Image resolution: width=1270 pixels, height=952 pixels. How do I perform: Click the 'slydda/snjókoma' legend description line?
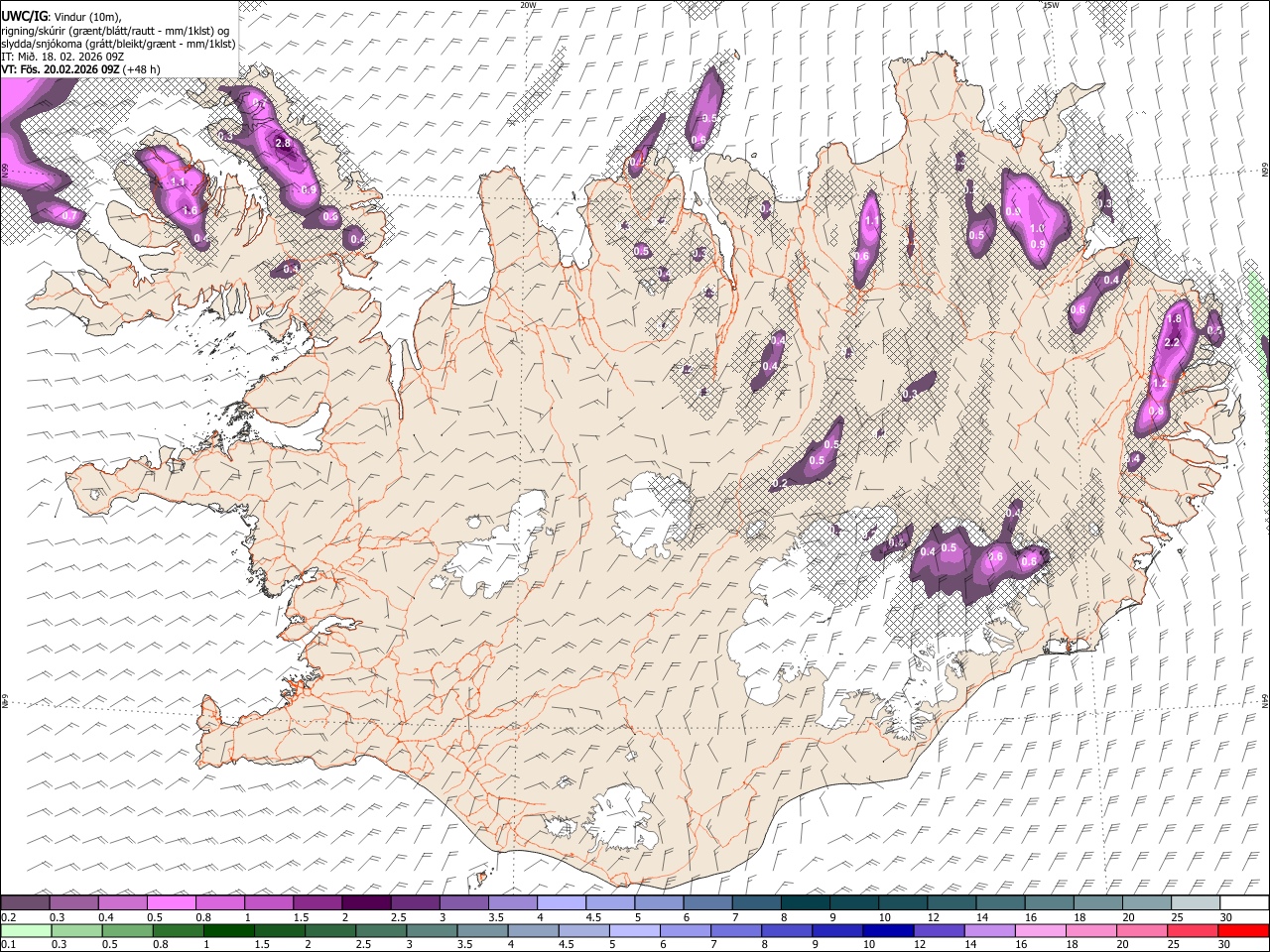[x=118, y=44]
